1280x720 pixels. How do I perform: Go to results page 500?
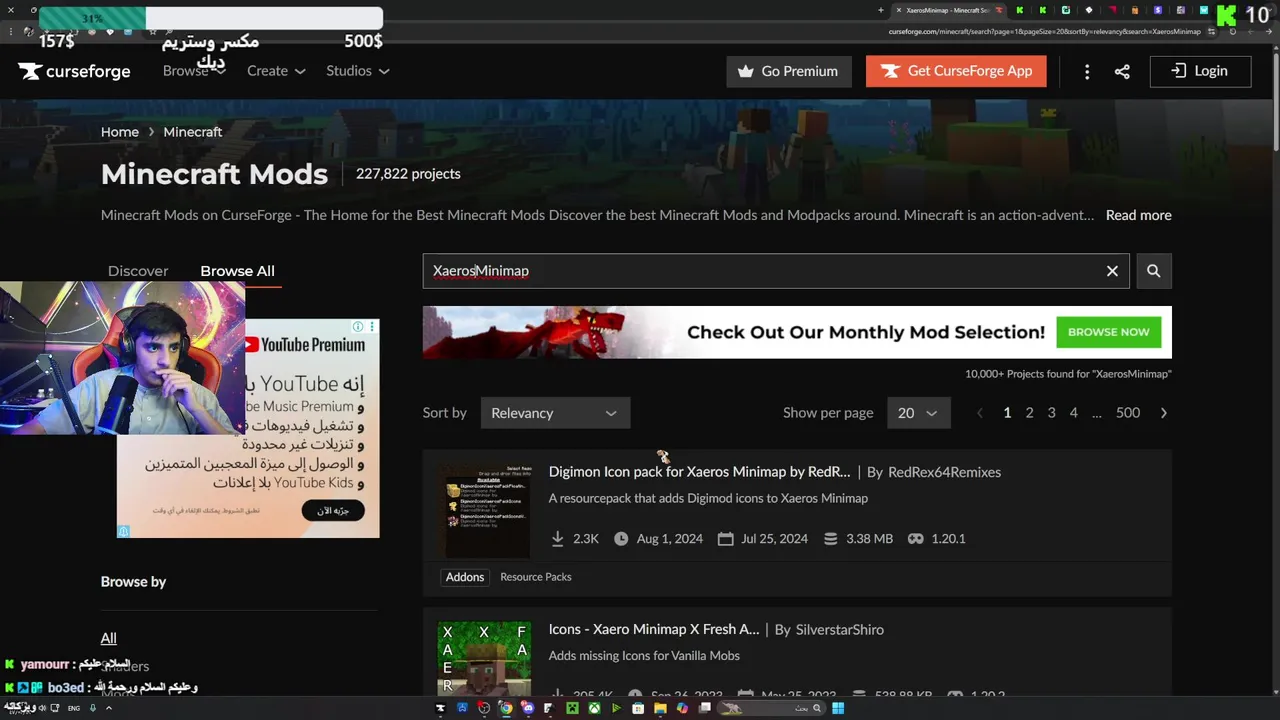tap(1128, 413)
